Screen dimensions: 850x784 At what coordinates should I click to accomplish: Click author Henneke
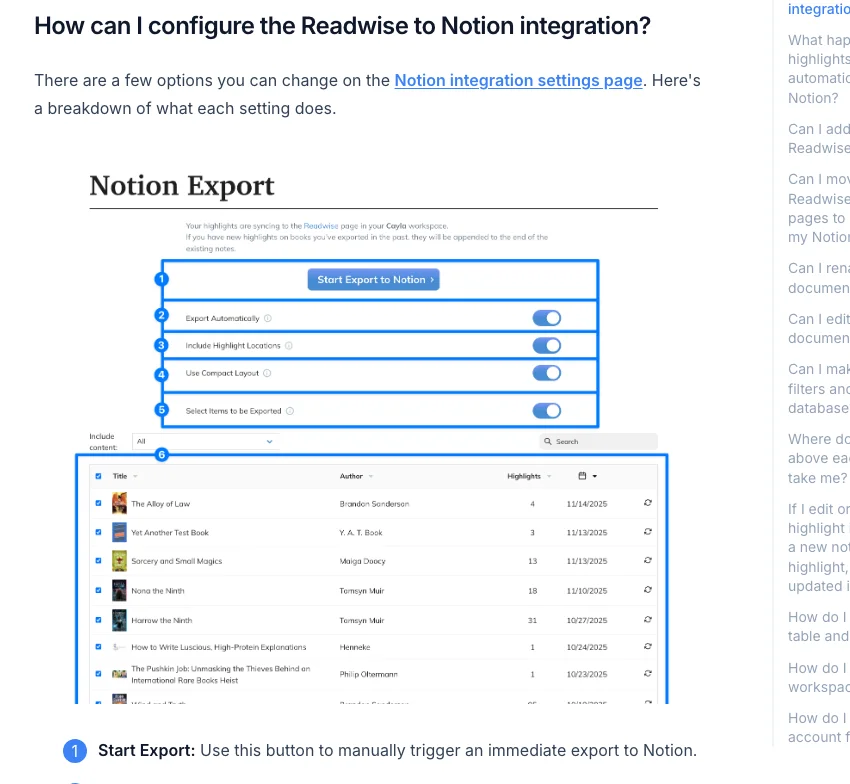[355, 647]
